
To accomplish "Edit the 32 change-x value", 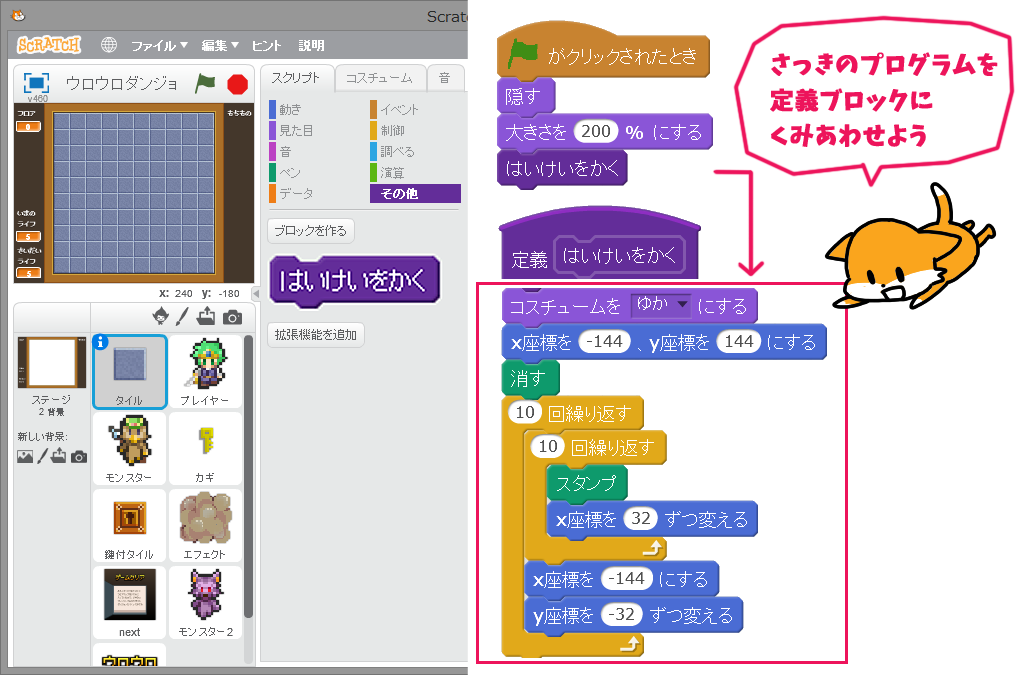I will (641, 519).
